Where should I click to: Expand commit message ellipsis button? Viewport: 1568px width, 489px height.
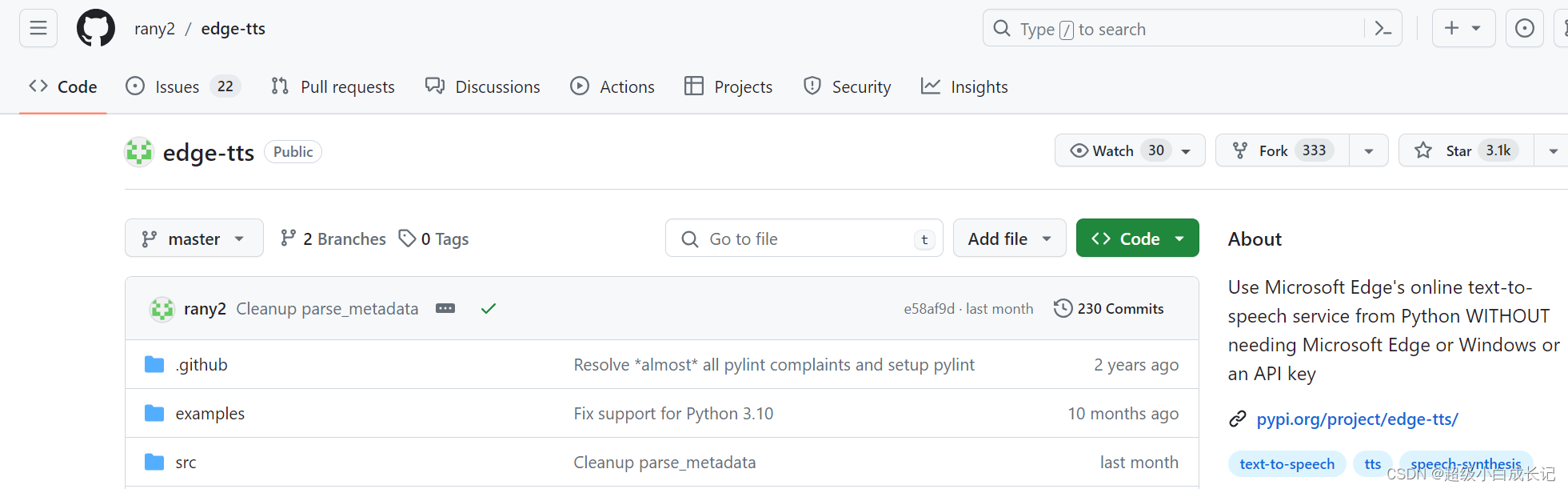pos(445,309)
